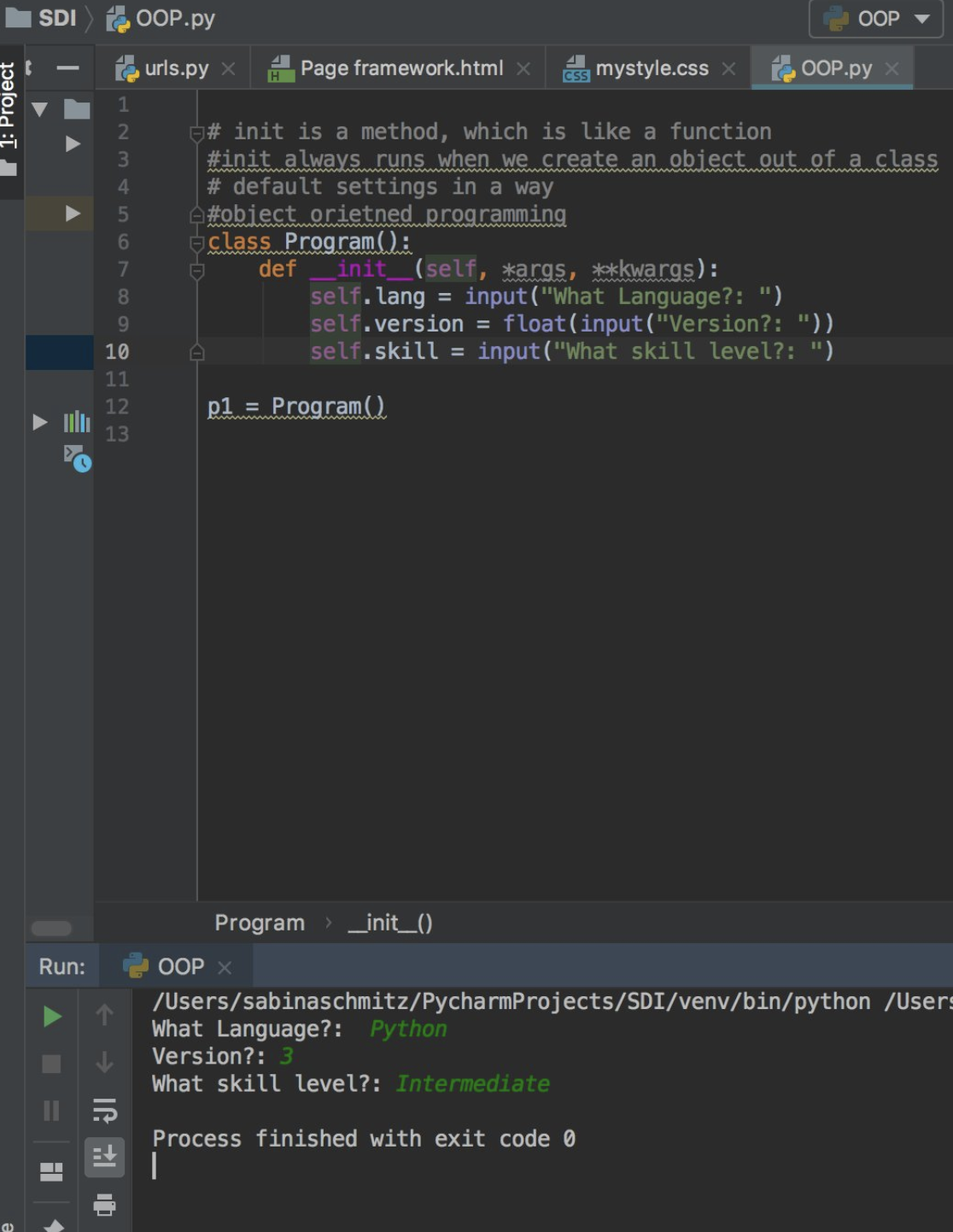This screenshot has height=1232, width=953.
Task: Click the Restore layout icon in Run panel
Action: tap(52, 1171)
